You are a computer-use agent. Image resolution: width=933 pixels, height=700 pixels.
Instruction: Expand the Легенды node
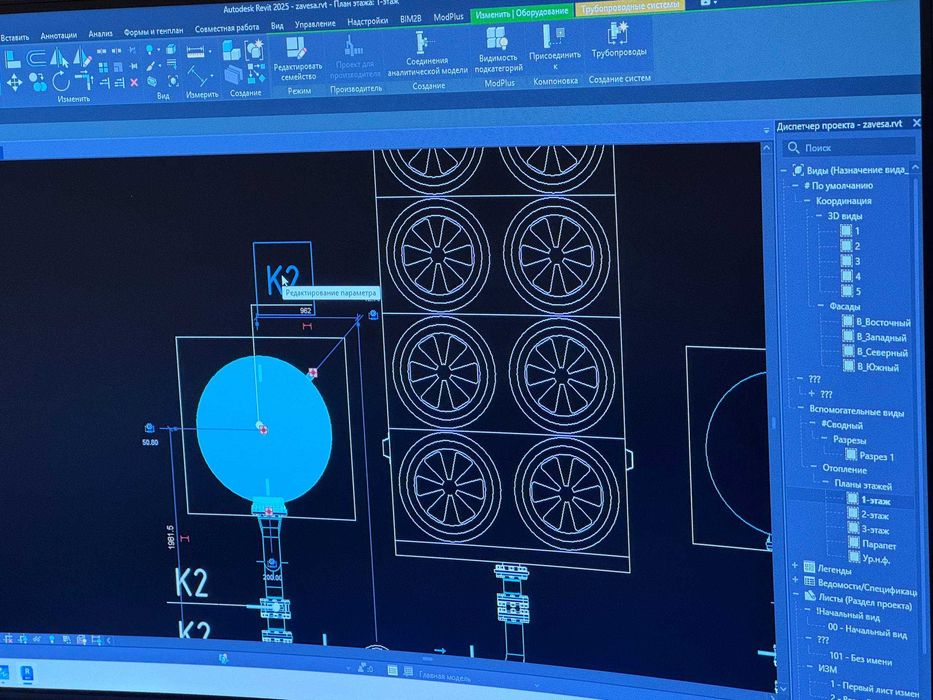(x=795, y=565)
